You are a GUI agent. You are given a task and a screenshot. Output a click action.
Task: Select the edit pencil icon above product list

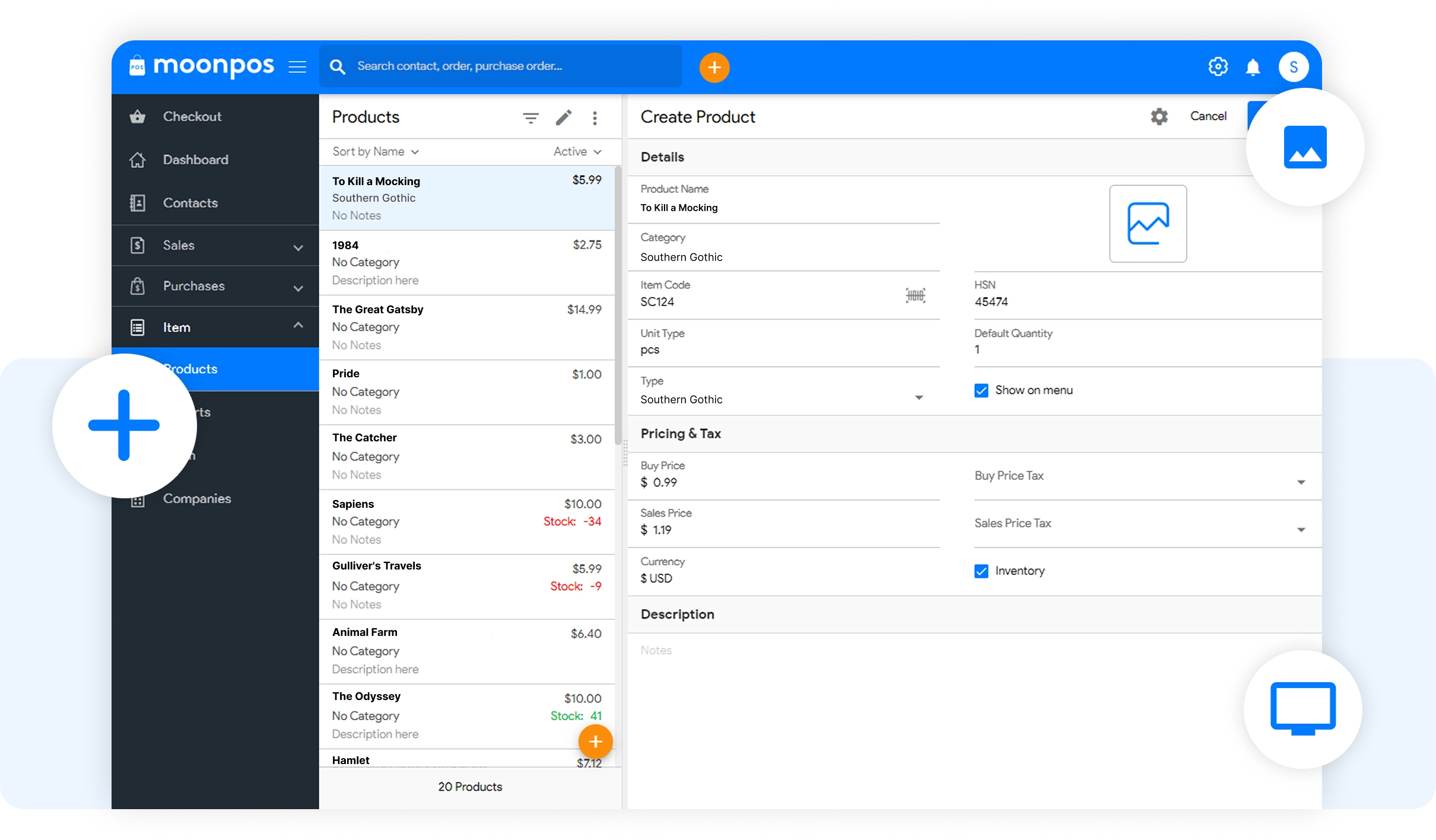[x=563, y=117]
